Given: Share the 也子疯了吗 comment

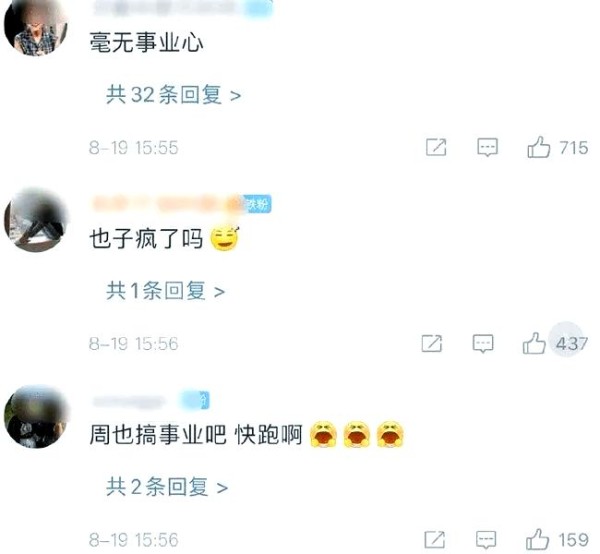Looking at the screenshot, I should pyautogui.click(x=432, y=343).
